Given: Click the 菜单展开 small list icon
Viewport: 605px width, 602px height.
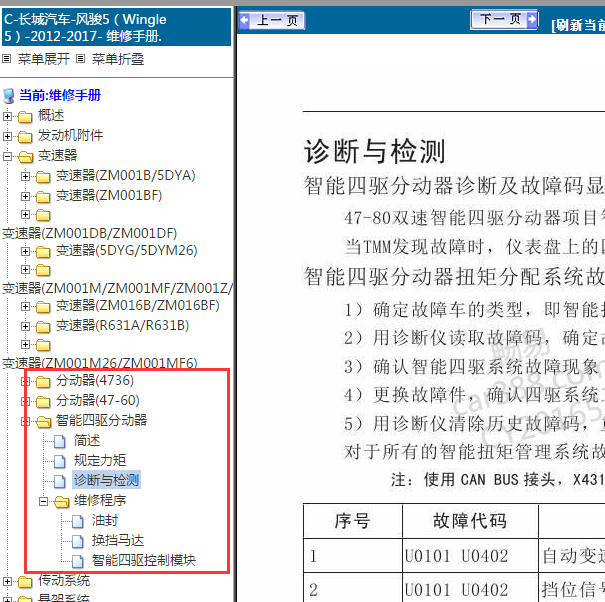Looking at the screenshot, I should [7, 59].
